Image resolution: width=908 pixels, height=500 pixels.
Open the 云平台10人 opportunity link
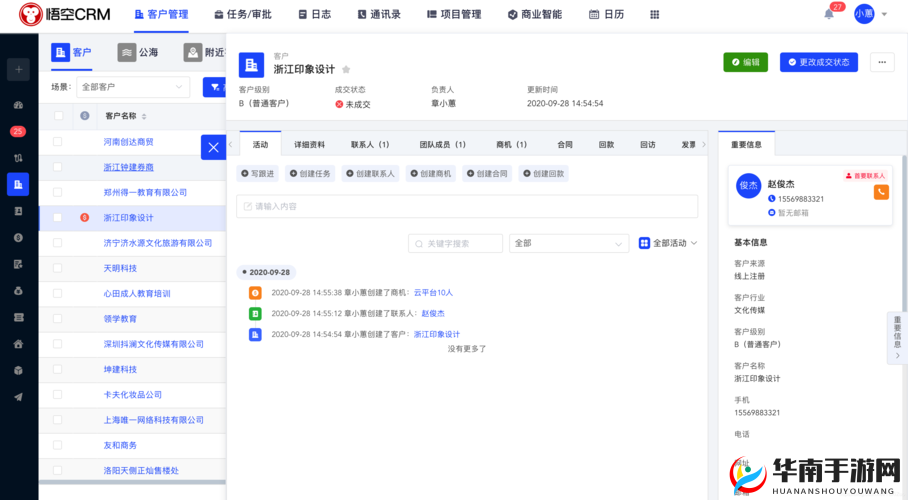pyautogui.click(x=433, y=293)
